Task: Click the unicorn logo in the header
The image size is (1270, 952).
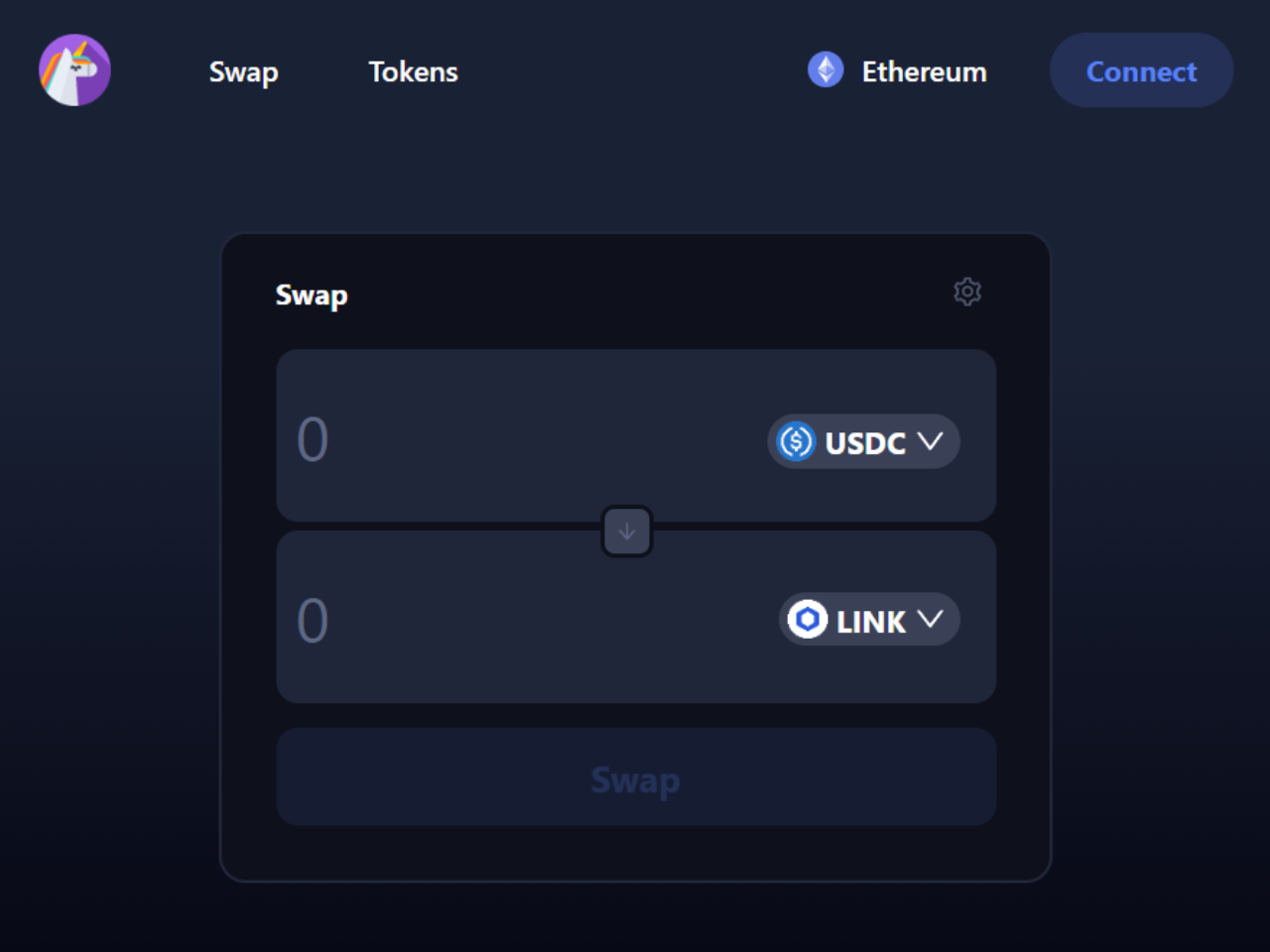Action: pos(74,70)
